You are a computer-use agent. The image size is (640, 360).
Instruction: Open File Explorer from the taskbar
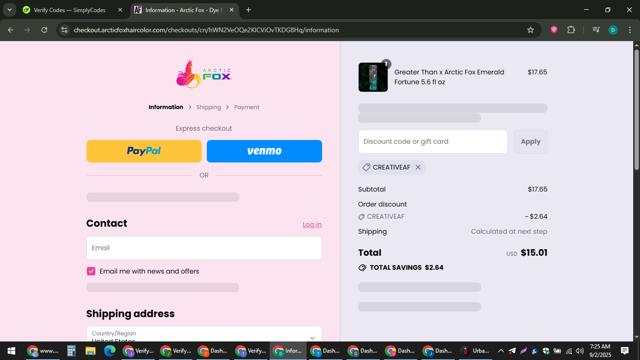(91, 351)
